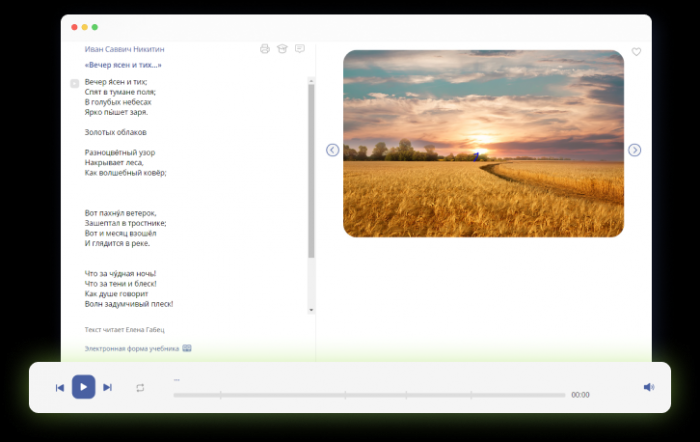The width and height of the screenshot is (700, 442).
Task: Mute the audio with the speaker icon
Action: (648, 387)
